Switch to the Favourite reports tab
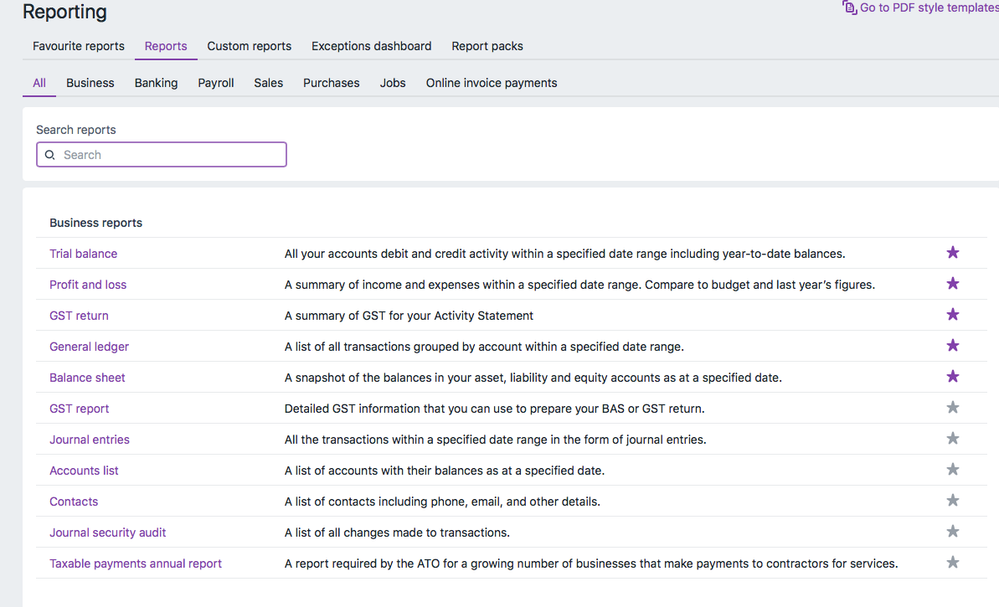 coord(78,46)
